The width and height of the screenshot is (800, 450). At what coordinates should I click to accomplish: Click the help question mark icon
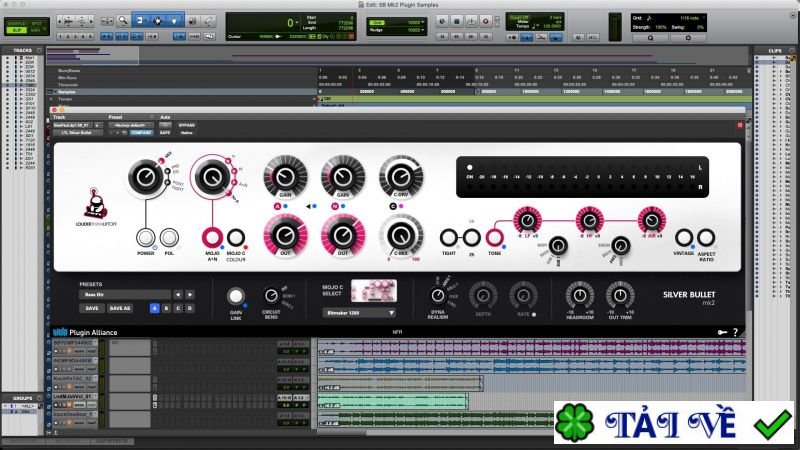click(x=736, y=332)
